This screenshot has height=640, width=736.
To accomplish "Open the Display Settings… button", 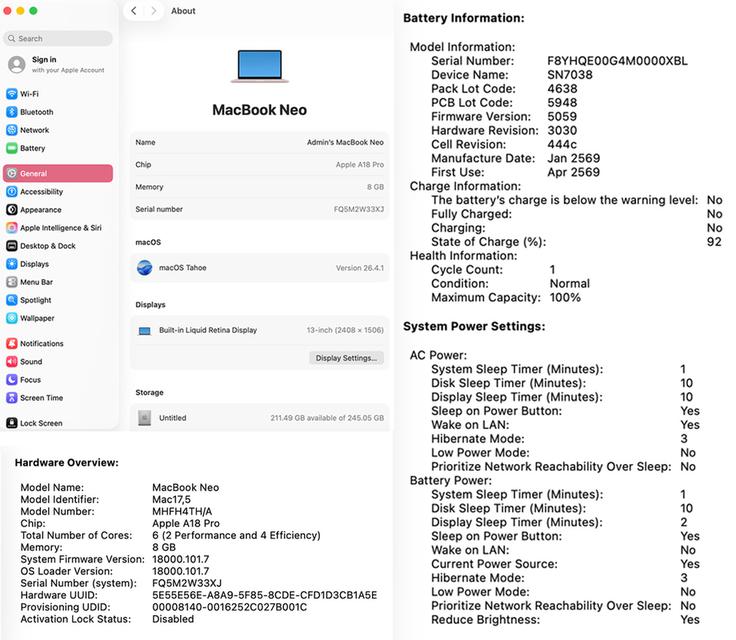I will [x=346, y=358].
